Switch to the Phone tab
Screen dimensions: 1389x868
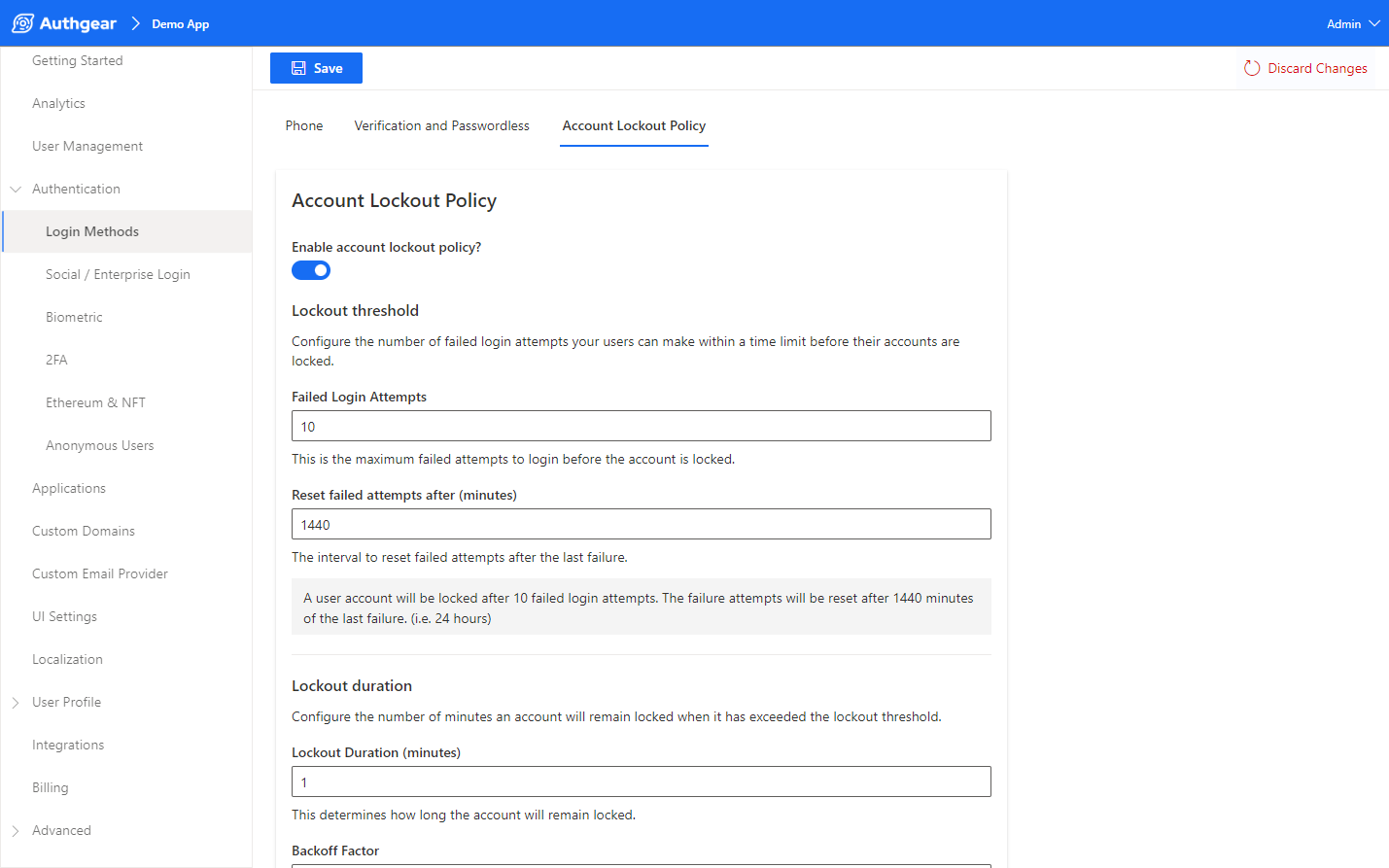click(x=304, y=125)
